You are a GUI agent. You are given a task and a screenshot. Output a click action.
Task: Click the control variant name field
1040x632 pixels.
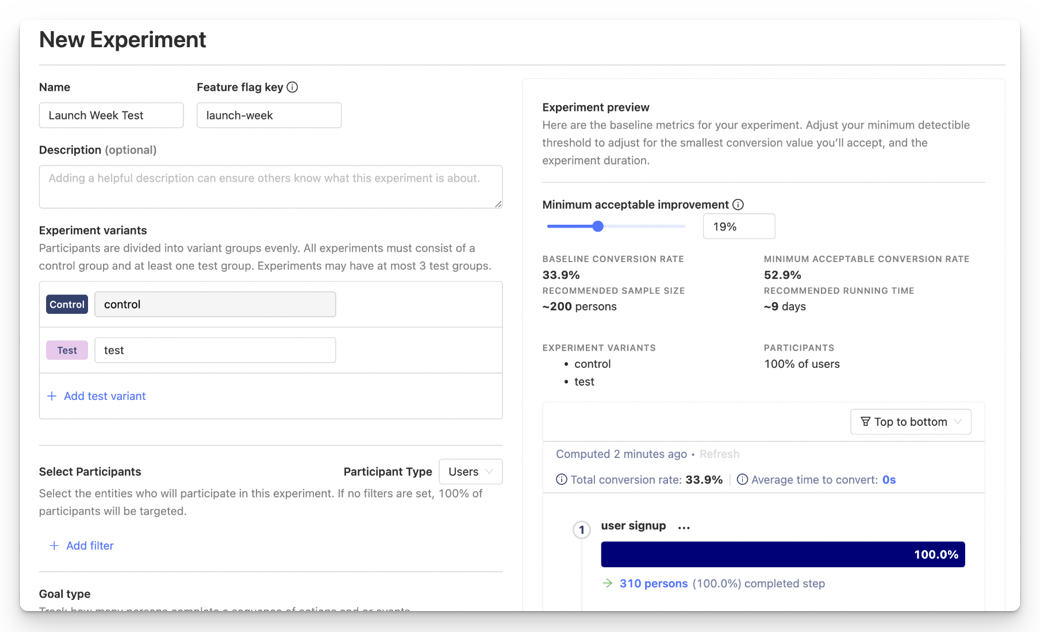pos(215,304)
